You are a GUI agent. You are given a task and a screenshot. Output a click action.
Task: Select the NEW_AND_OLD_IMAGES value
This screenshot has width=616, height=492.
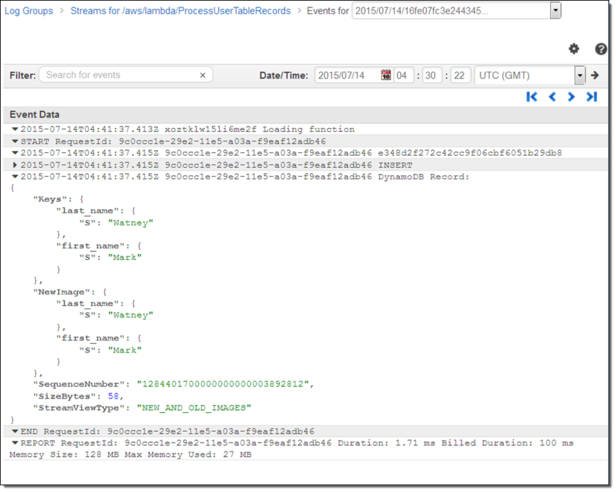point(194,408)
